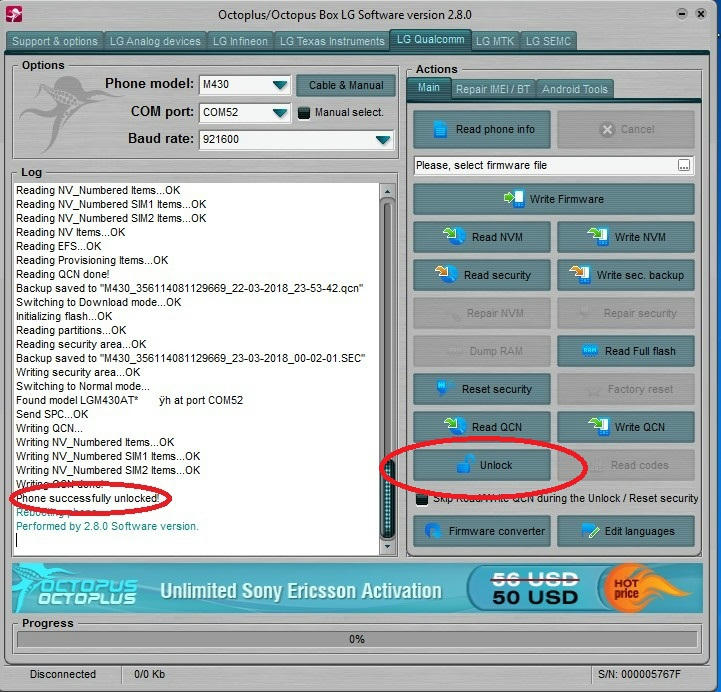Enable the Manual select. checkbox
Viewport: 721px width, 692px height.
304,113
